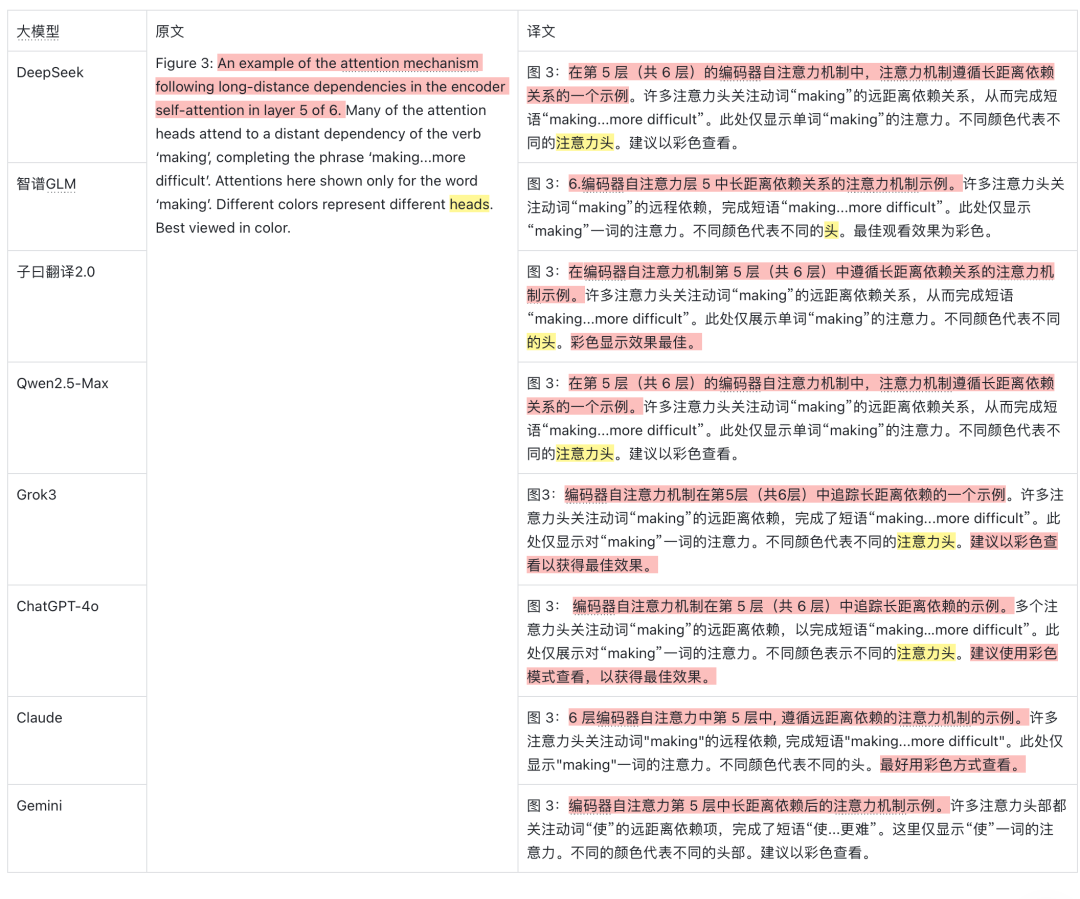The height and width of the screenshot is (899, 1080).
Task: Select the Claude row label
Action: pyautogui.click(x=39, y=719)
